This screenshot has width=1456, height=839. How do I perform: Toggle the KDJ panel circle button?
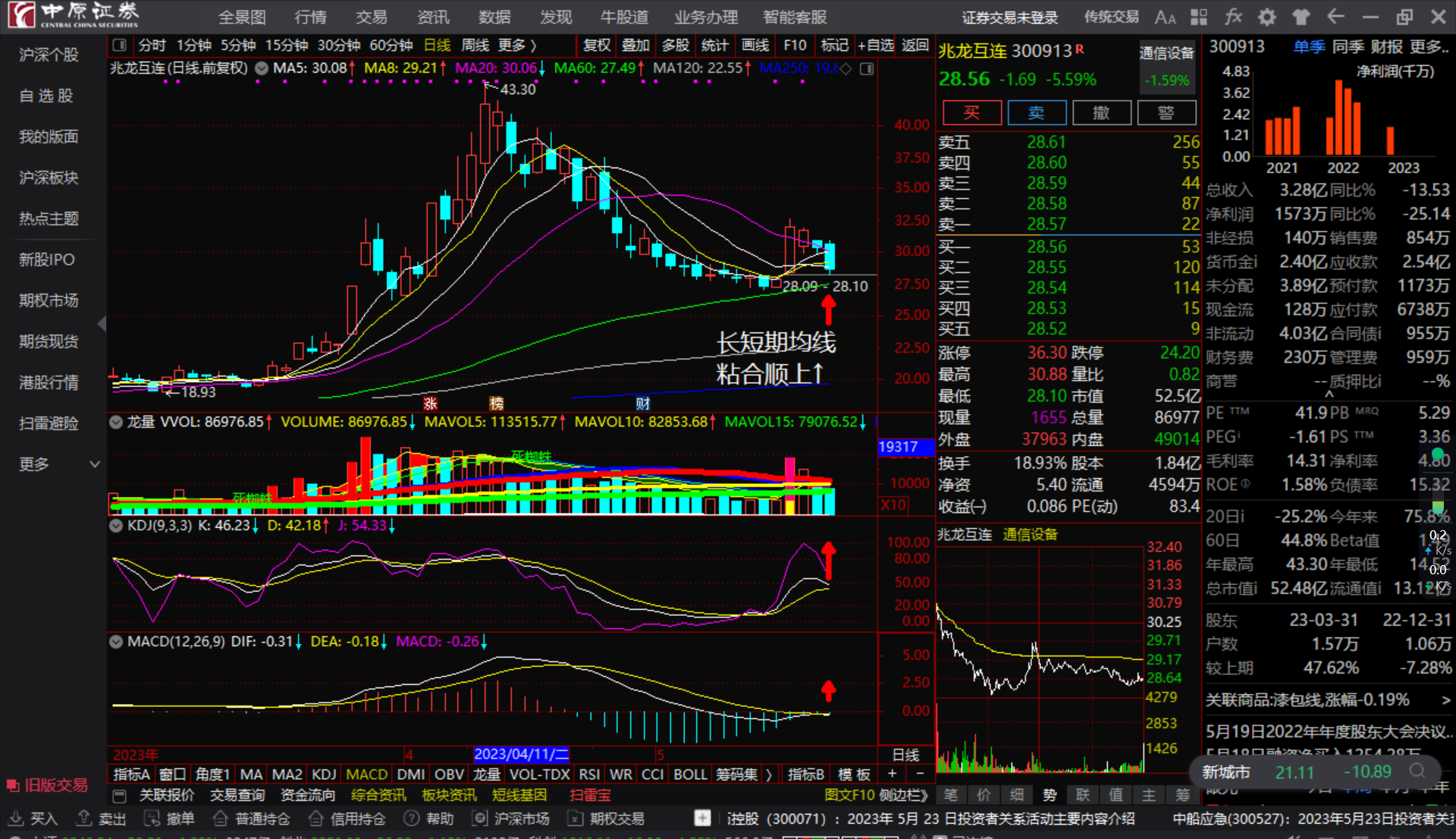coord(116,525)
